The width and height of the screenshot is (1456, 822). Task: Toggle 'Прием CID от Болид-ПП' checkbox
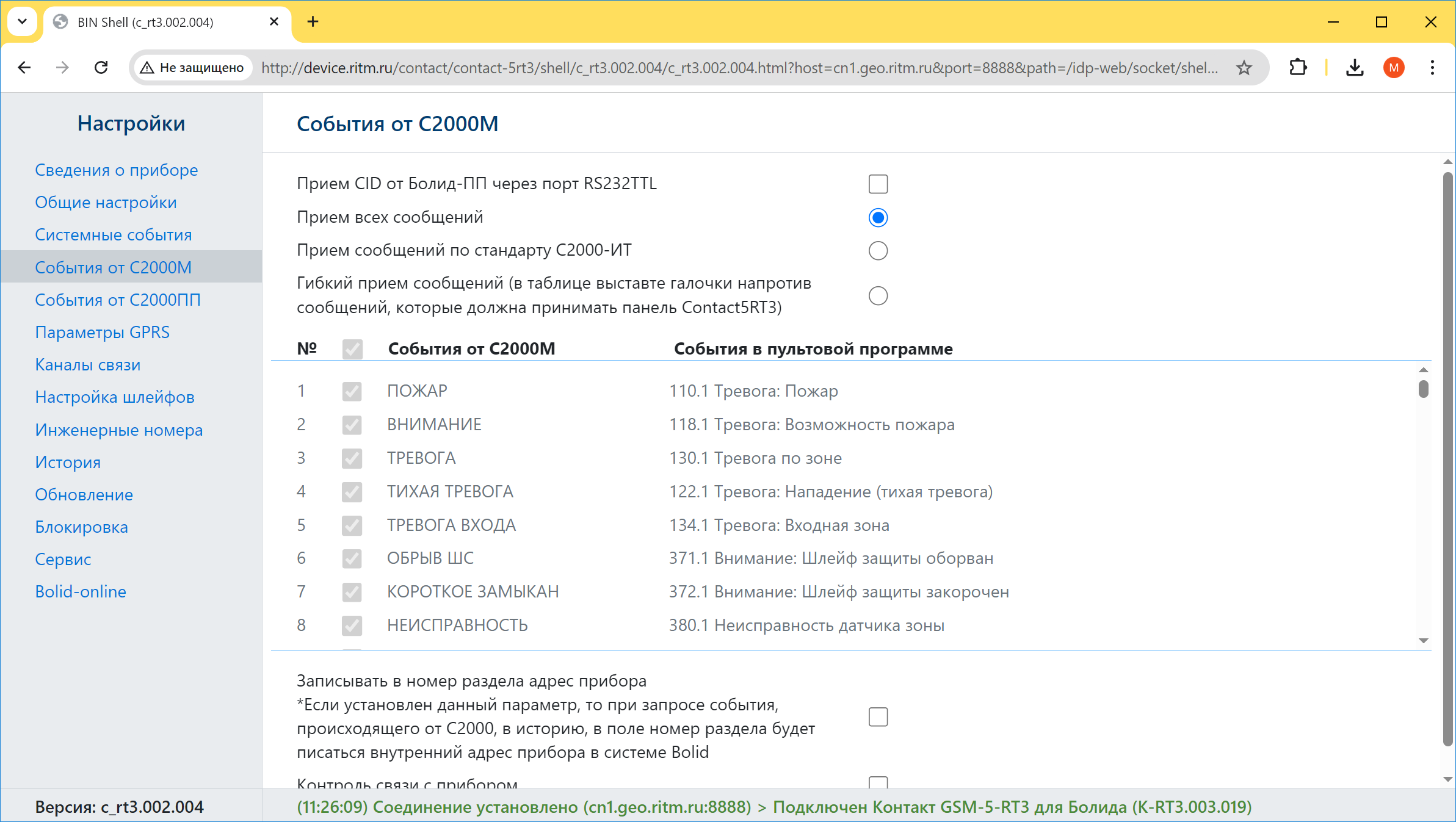point(878,184)
